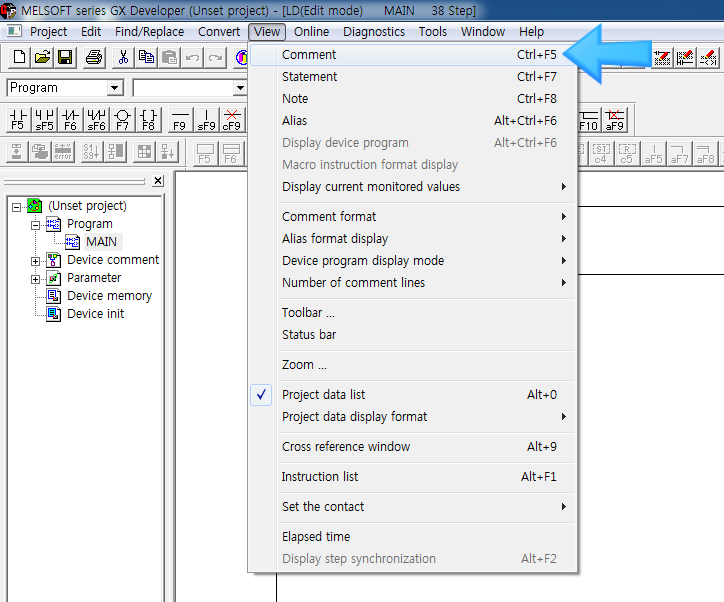Open project using folder icon

(42, 57)
